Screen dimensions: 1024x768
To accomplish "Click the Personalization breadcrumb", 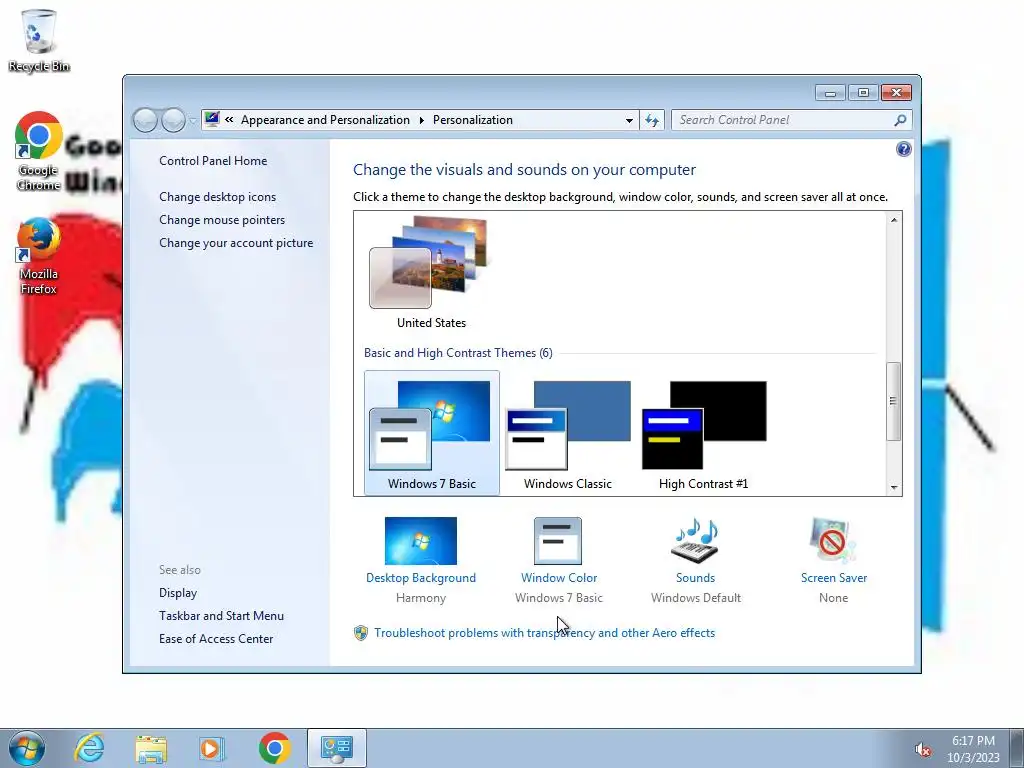I will [x=473, y=120].
